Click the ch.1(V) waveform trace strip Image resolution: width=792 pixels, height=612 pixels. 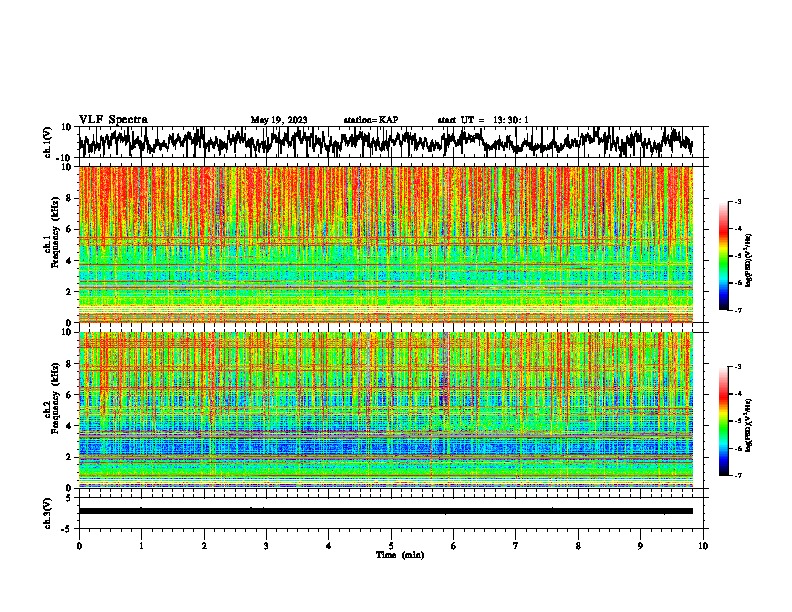385,142
